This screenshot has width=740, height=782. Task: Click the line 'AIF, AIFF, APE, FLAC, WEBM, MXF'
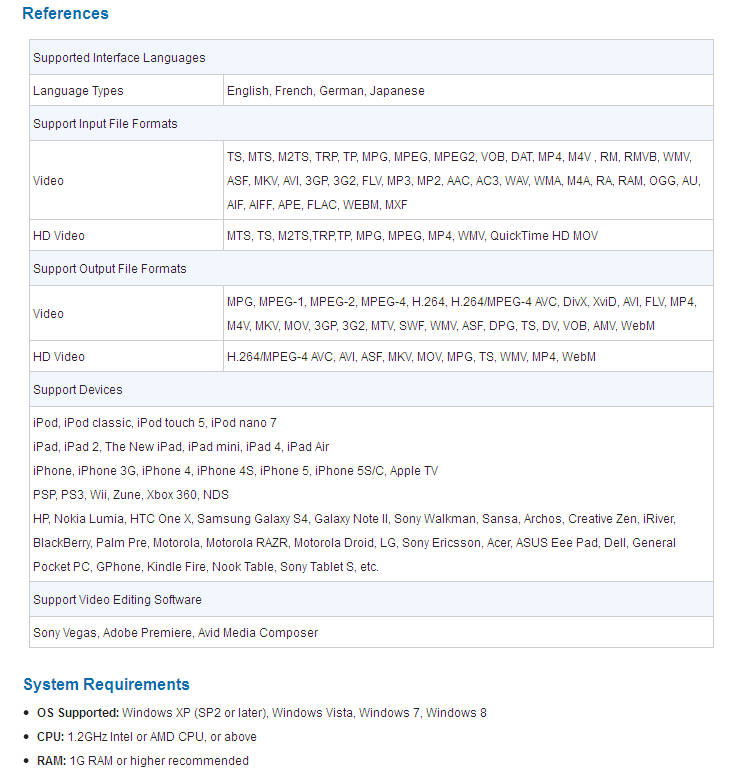[x=317, y=204]
